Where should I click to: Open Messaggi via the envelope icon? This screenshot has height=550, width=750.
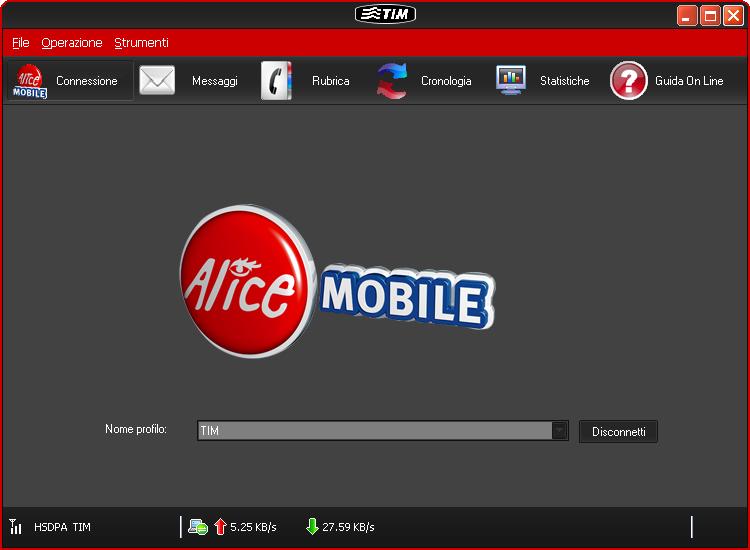pos(157,81)
